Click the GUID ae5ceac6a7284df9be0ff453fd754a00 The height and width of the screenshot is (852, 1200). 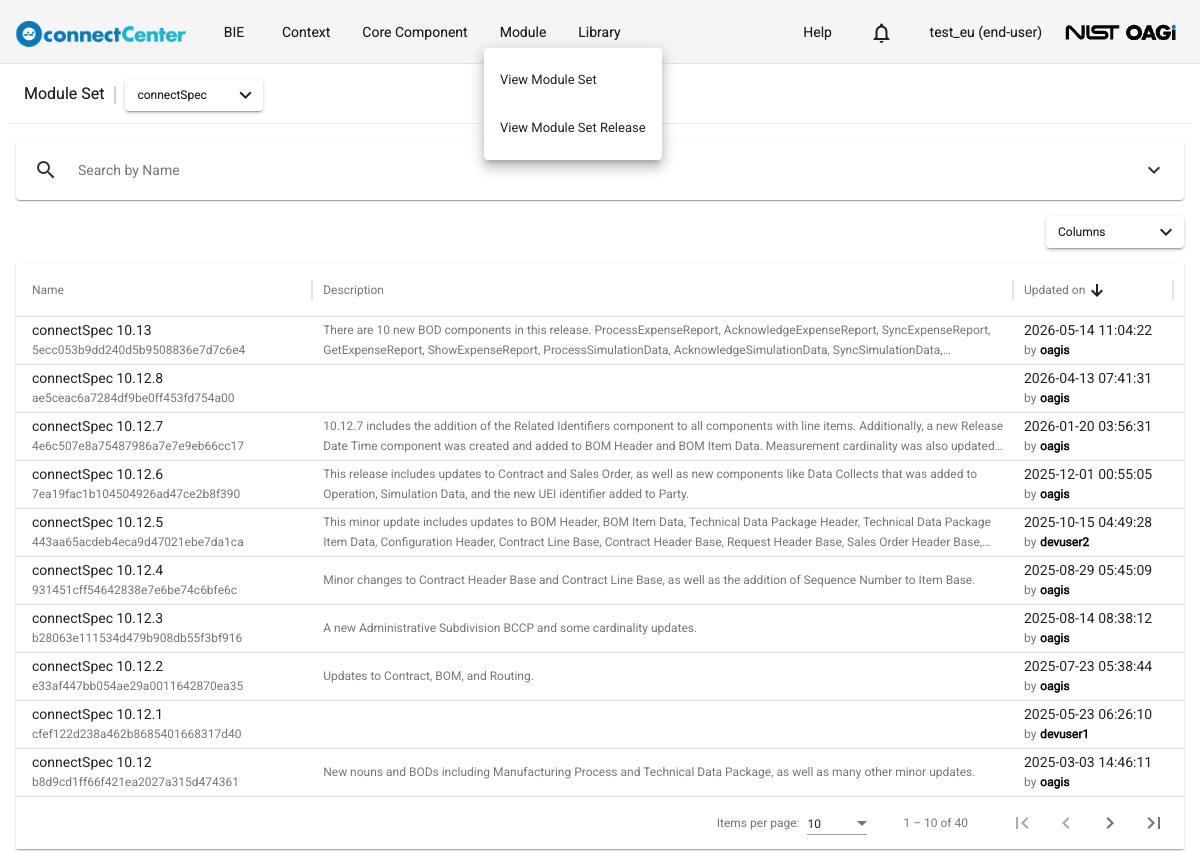pyautogui.click(x=133, y=398)
